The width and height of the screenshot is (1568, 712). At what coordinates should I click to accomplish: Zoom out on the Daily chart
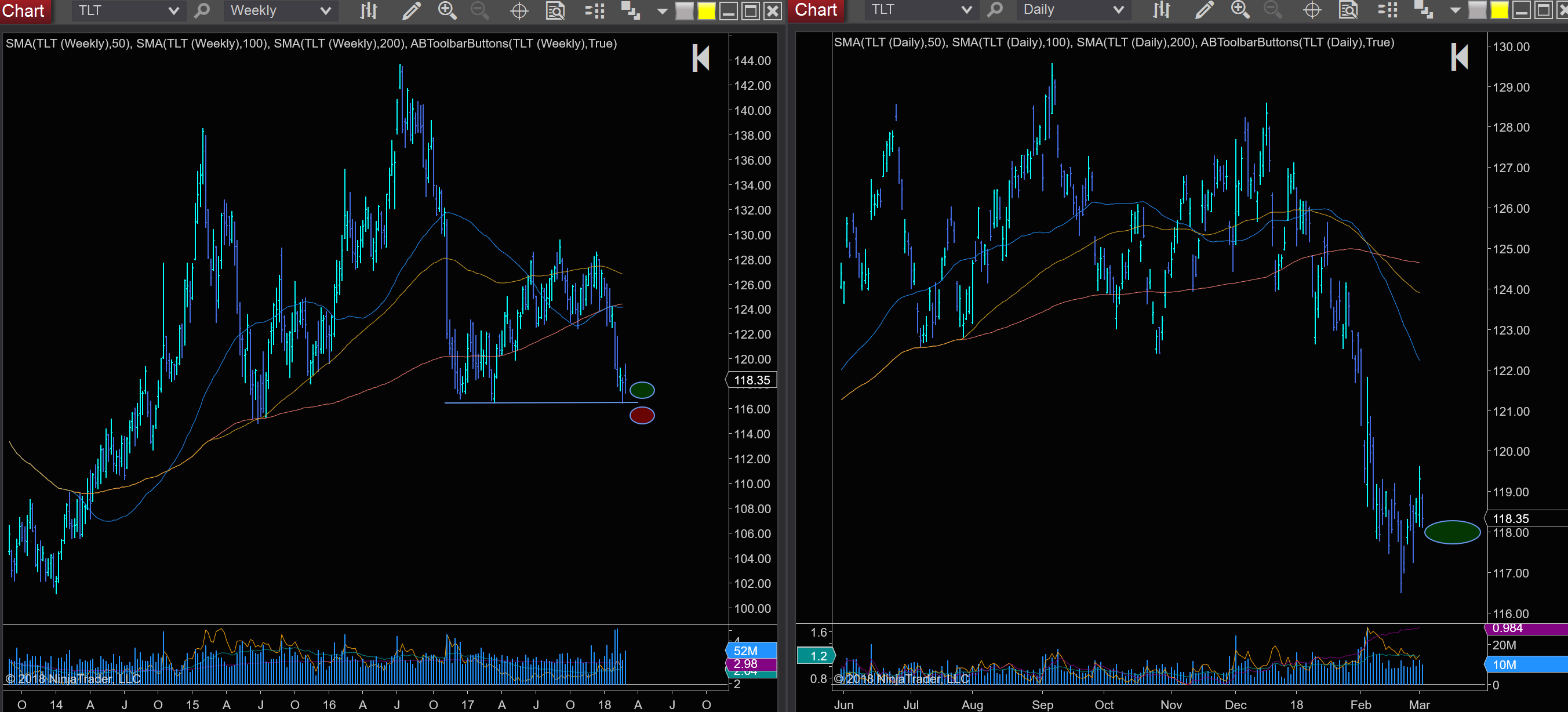1274,10
